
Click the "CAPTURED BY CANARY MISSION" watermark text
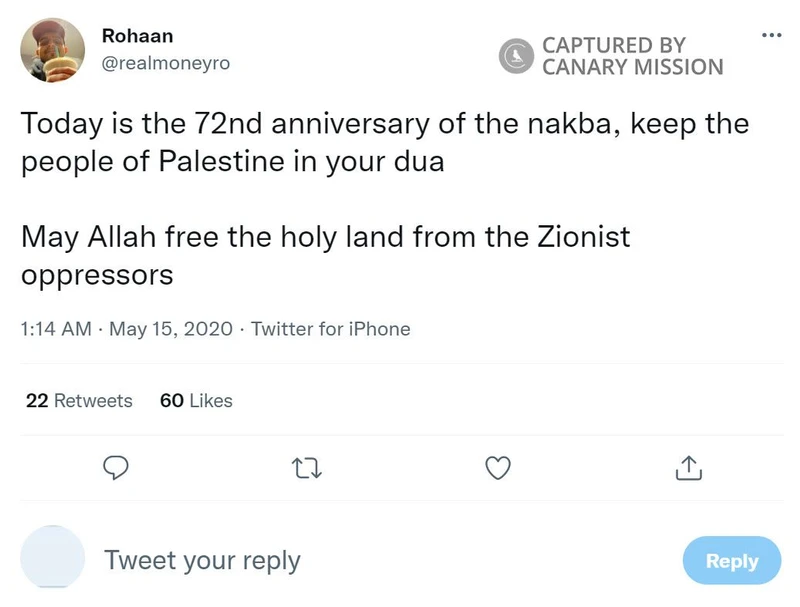pos(632,56)
